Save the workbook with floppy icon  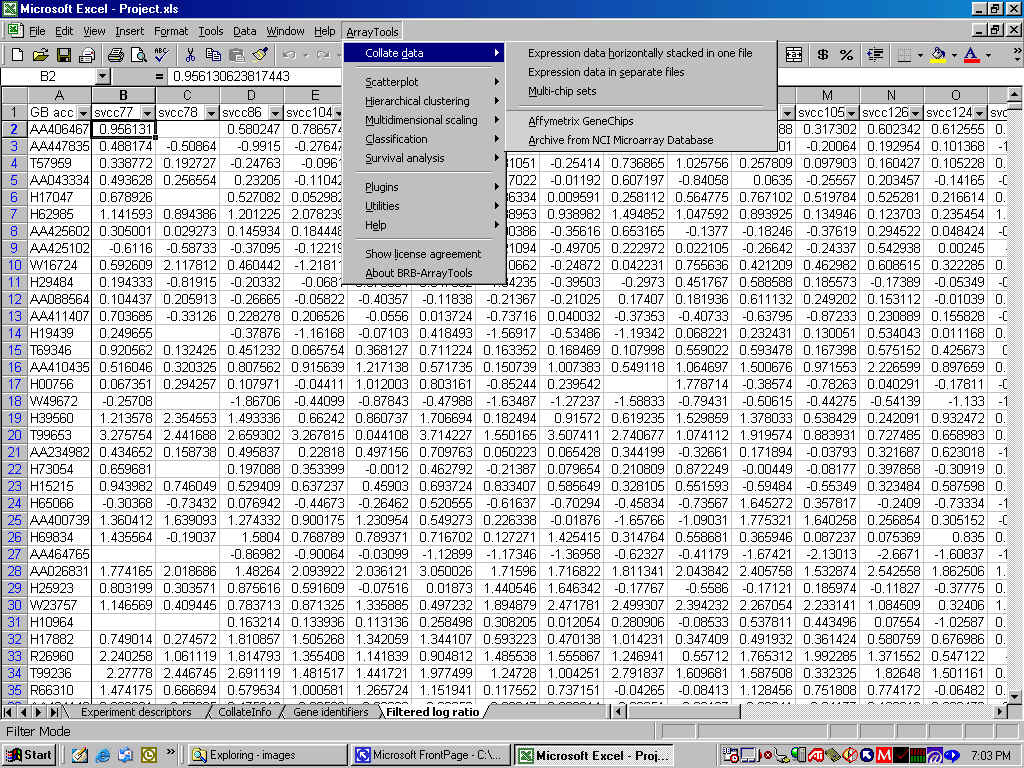[x=63, y=55]
